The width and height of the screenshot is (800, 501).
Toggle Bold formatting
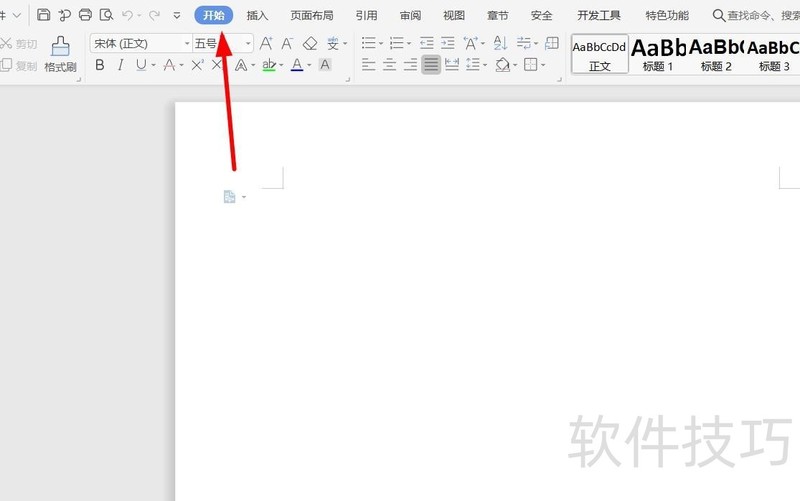coord(100,65)
